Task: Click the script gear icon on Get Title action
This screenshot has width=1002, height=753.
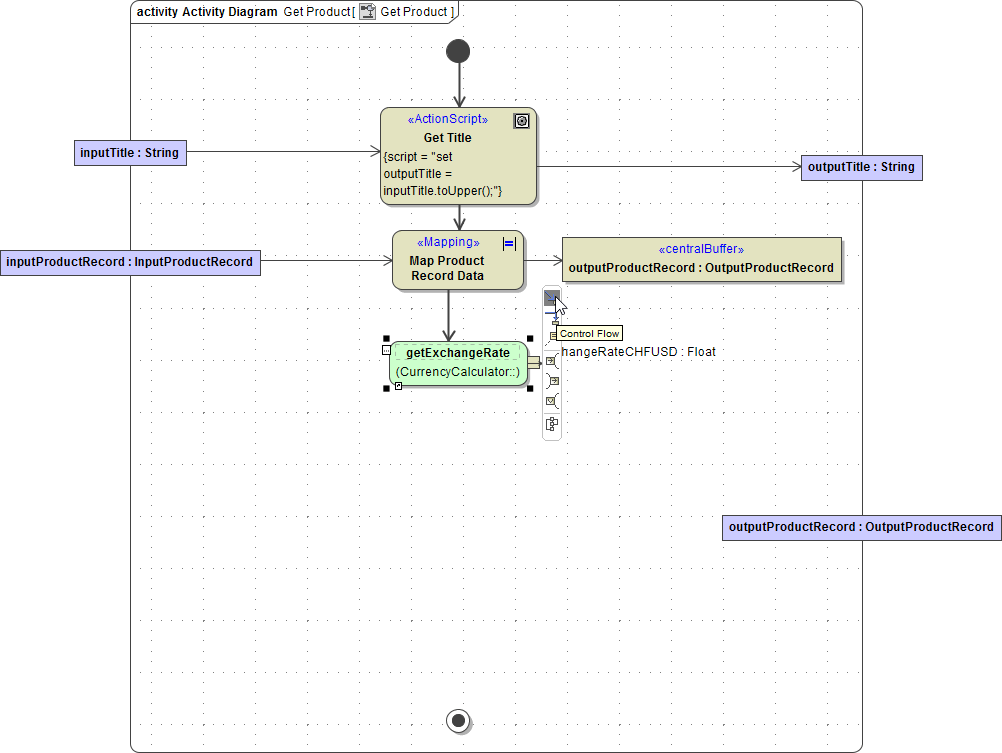Action: click(521, 120)
